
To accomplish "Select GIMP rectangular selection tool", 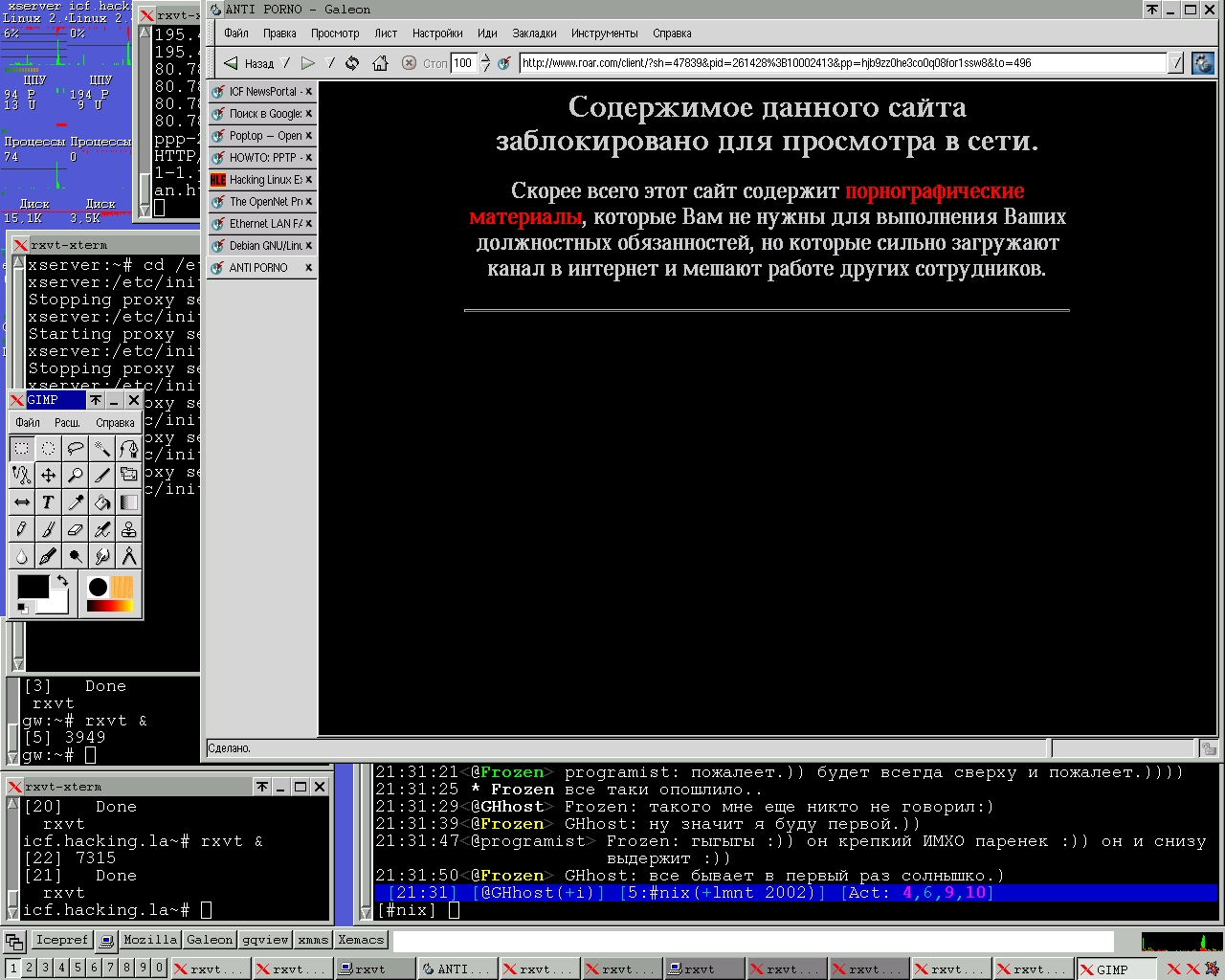I will (21, 448).
